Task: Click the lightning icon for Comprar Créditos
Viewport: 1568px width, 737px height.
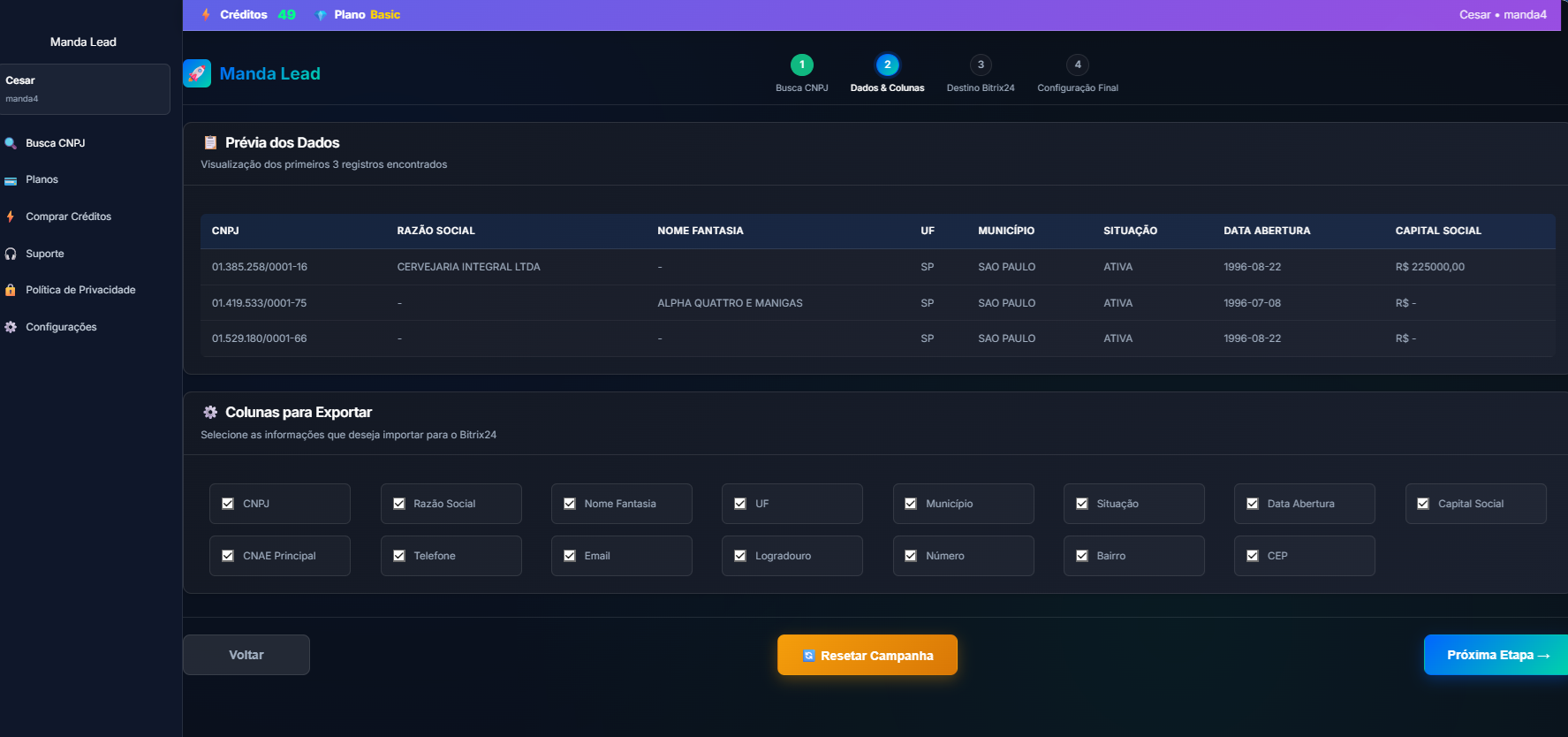Action: [x=11, y=217]
